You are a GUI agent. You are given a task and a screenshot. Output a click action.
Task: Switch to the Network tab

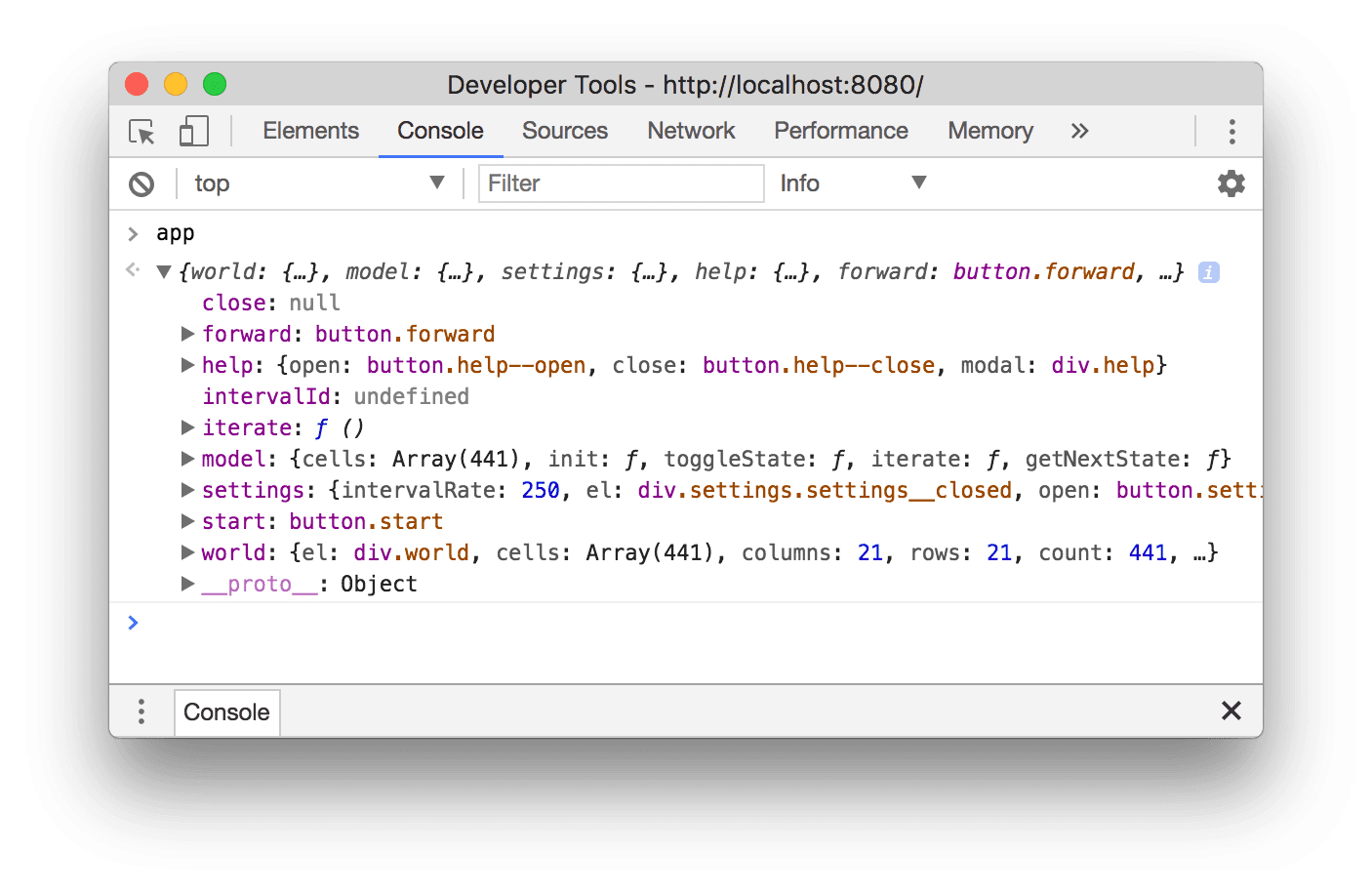pos(691,131)
